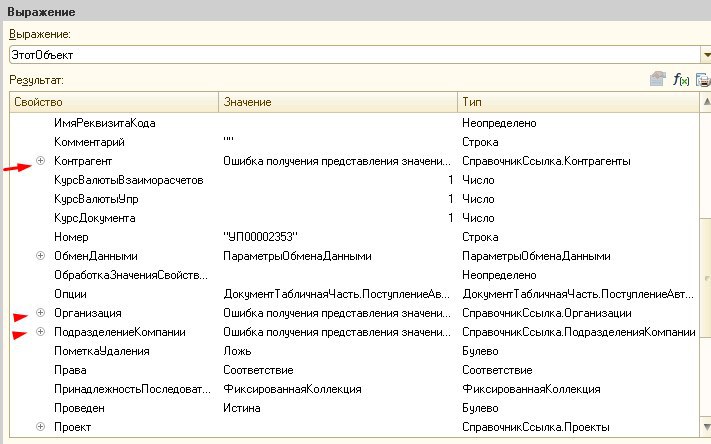
Task: Click the СправочникСсылка.Организации type cell
Action: [x=547, y=313]
